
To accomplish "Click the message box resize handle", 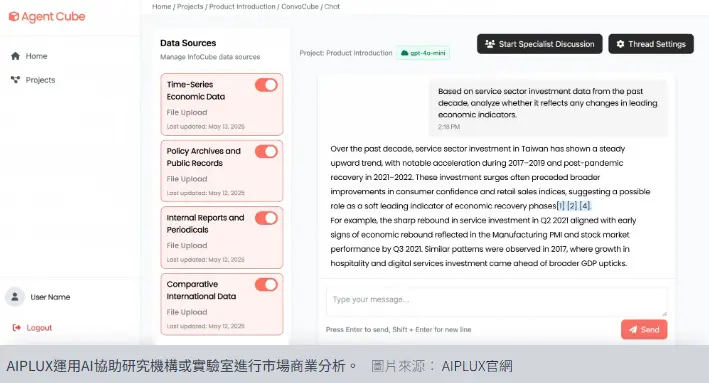I will [664, 313].
